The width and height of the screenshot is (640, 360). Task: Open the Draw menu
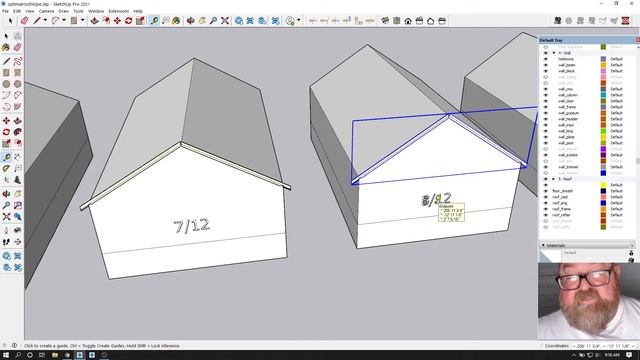[63, 11]
